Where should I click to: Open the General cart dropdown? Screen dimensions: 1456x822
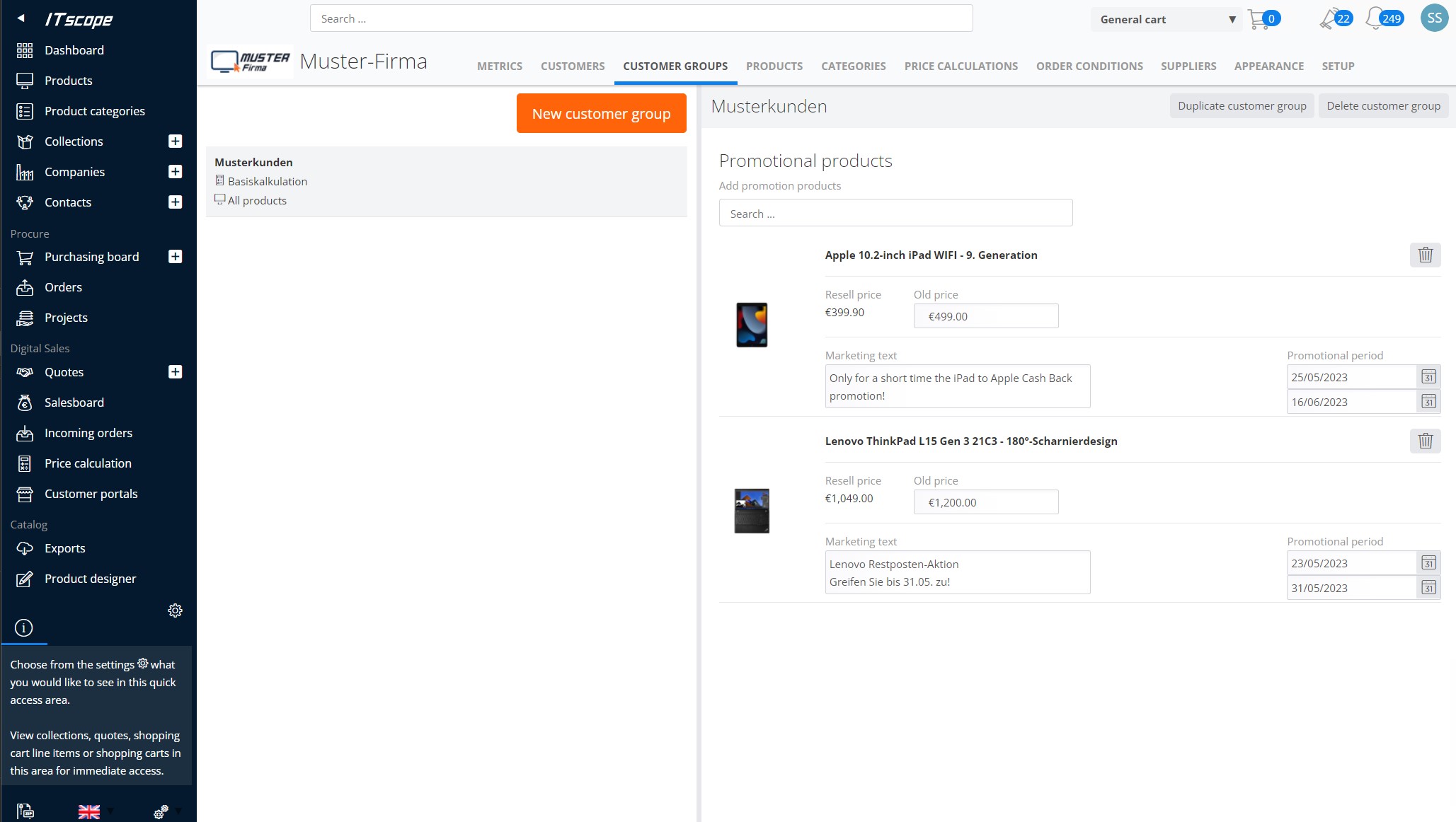click(x=1166, y=19)
